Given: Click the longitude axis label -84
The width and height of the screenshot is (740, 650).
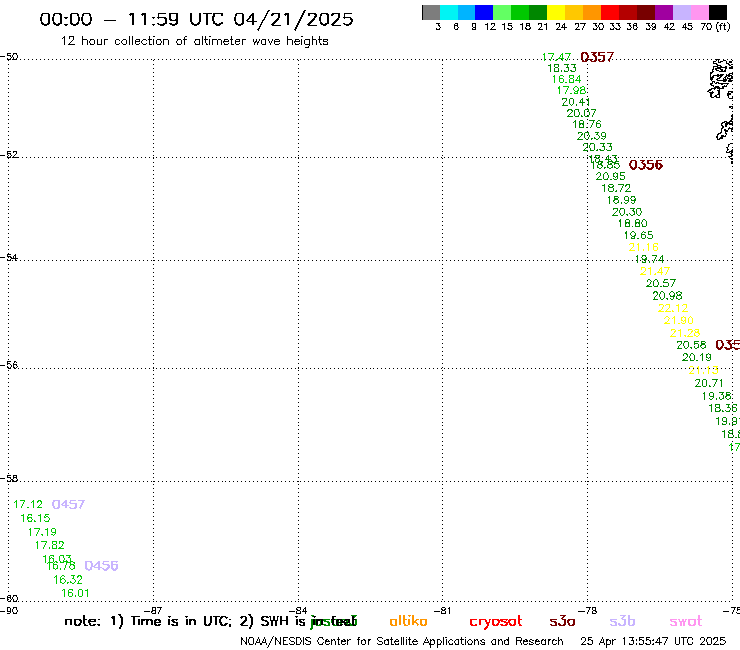Looking at the screenshot, I should tap(298, 610).
